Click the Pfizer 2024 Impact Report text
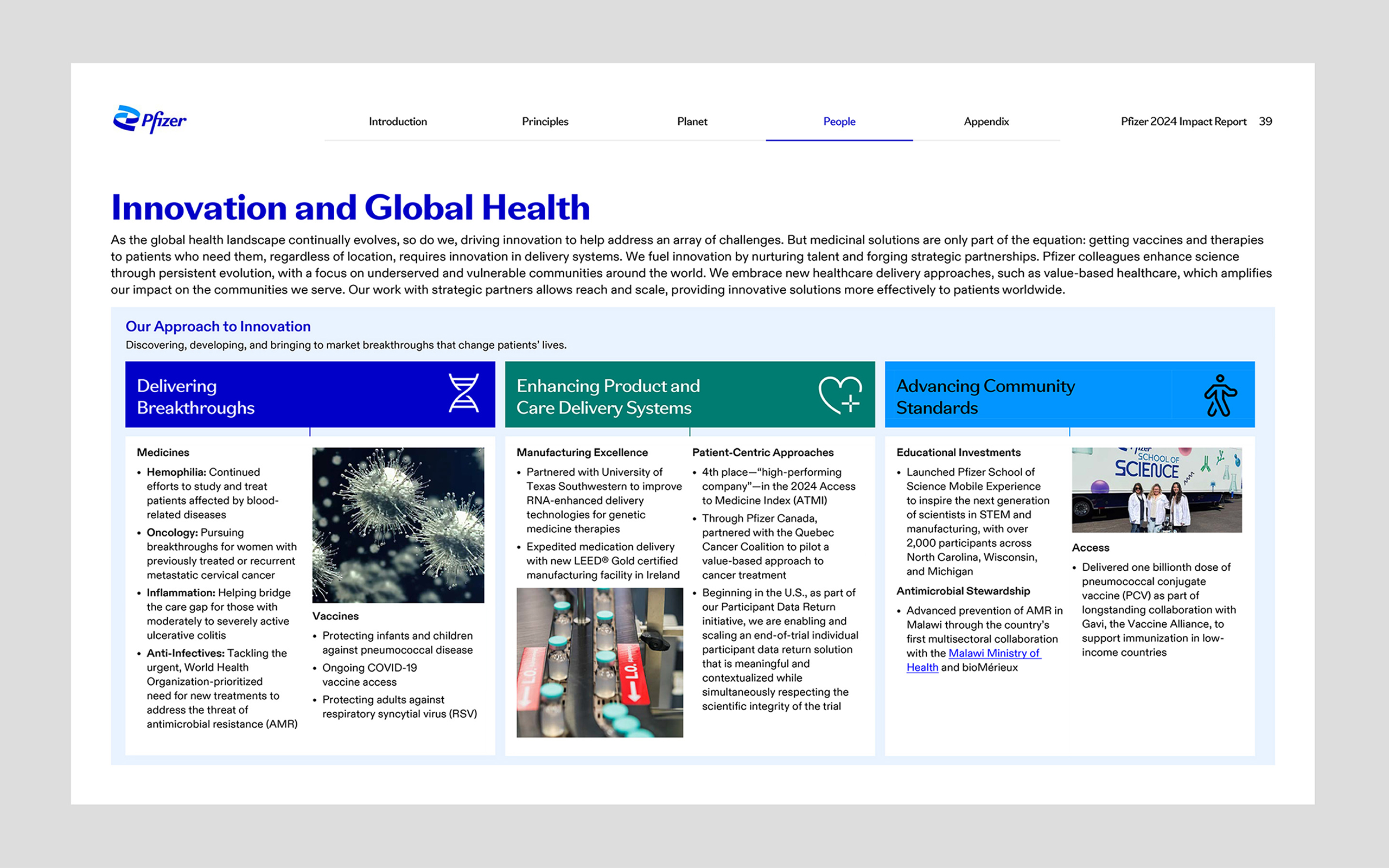 pos(1183,122)
